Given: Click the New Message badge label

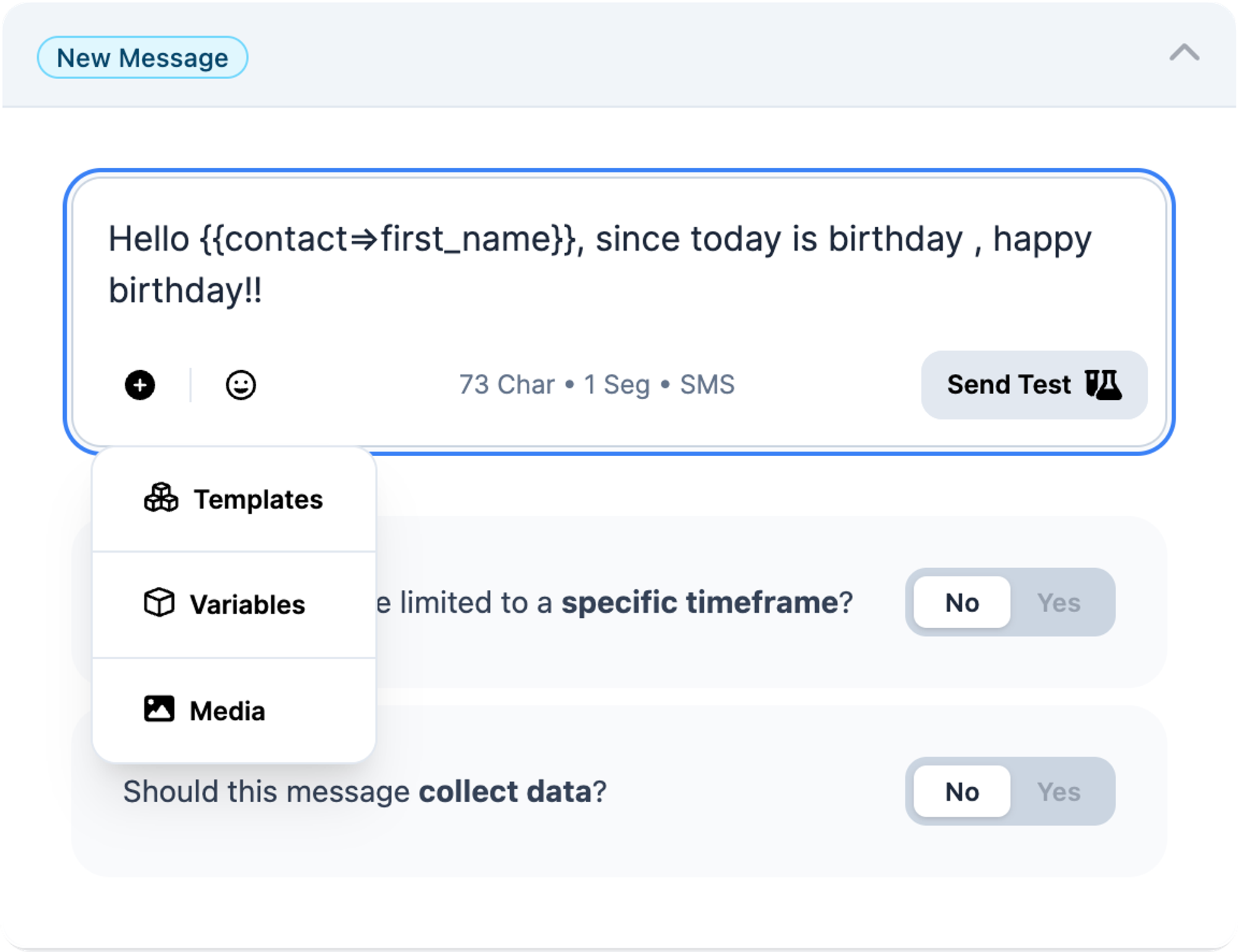Looking at the screenshot, I should (x=142, y=58).
